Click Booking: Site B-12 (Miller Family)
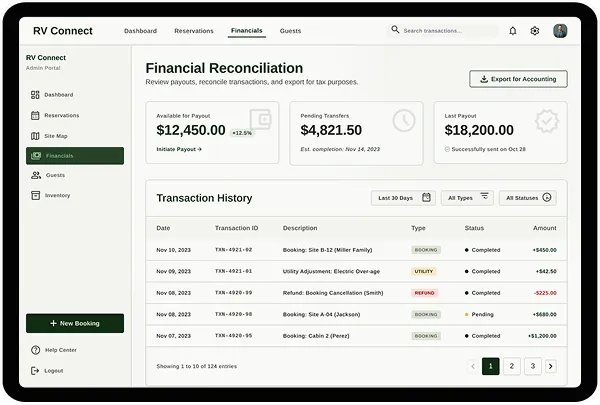 click(328, 250)
